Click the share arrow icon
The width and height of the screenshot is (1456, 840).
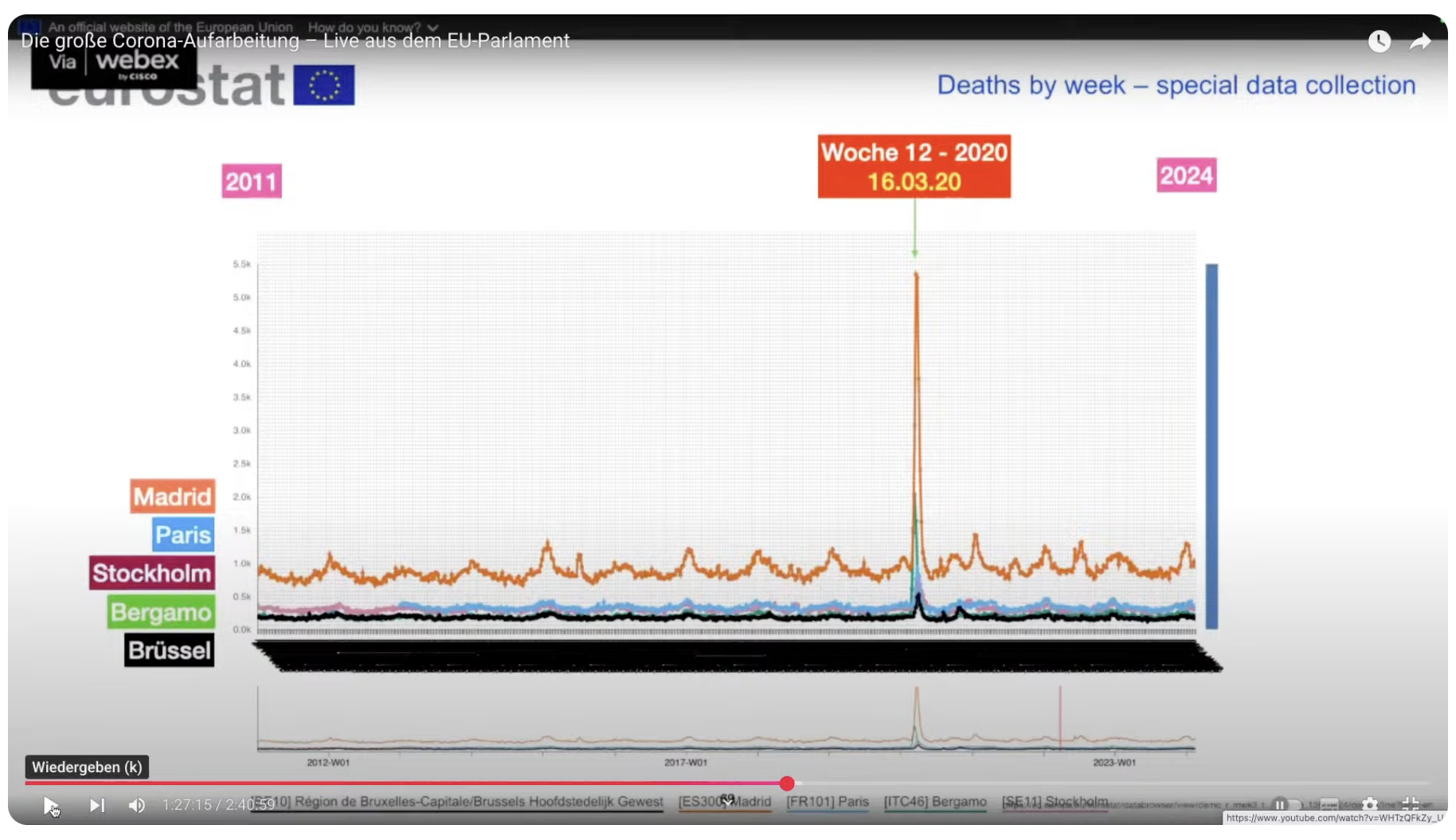pos(1419,41)
